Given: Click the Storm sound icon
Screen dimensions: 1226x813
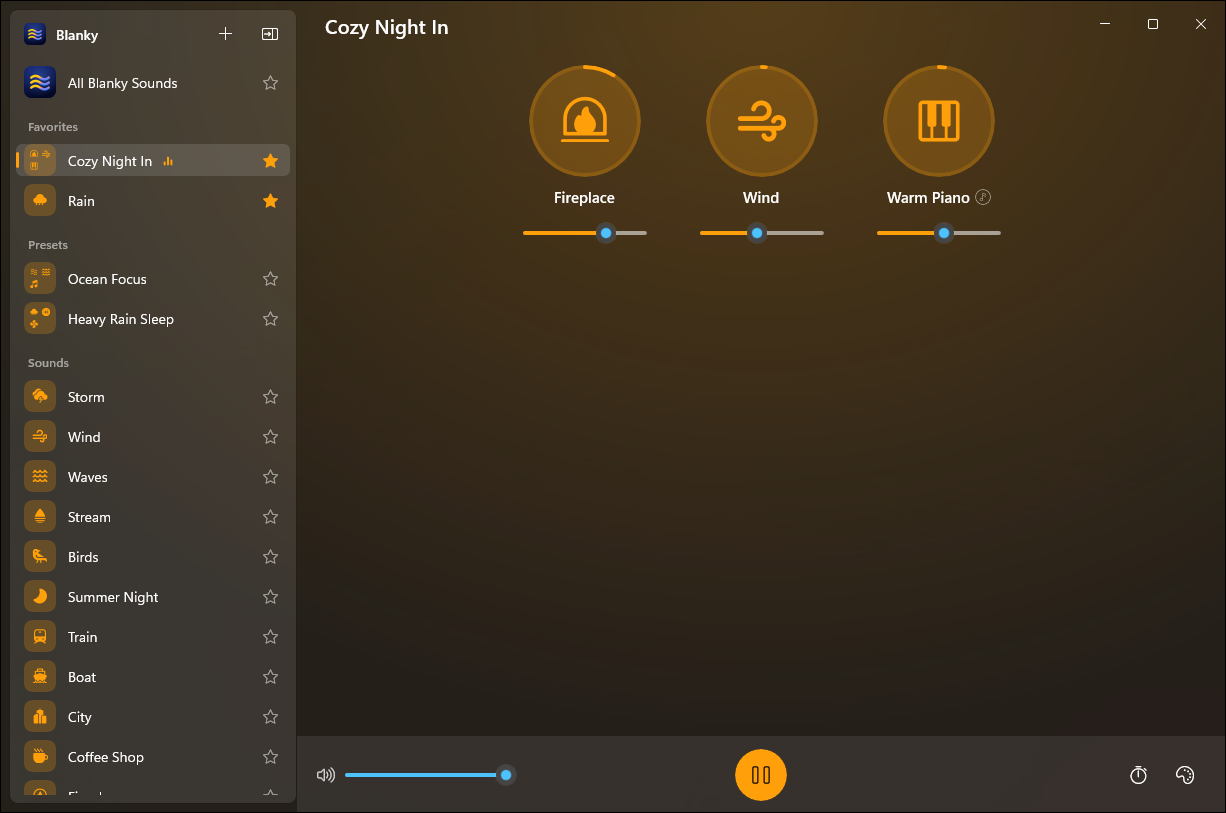Looking at the screenshot, I should tap(40, 397).
